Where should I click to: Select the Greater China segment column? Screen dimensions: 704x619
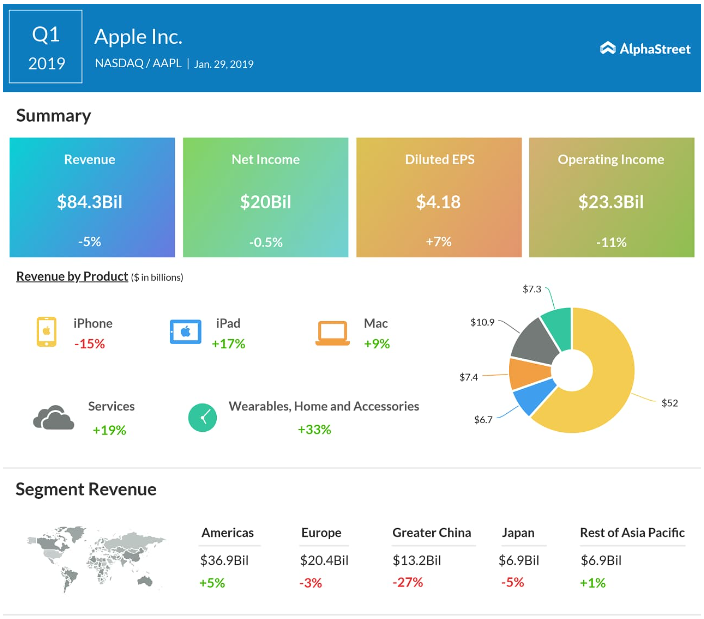point(431,558)
